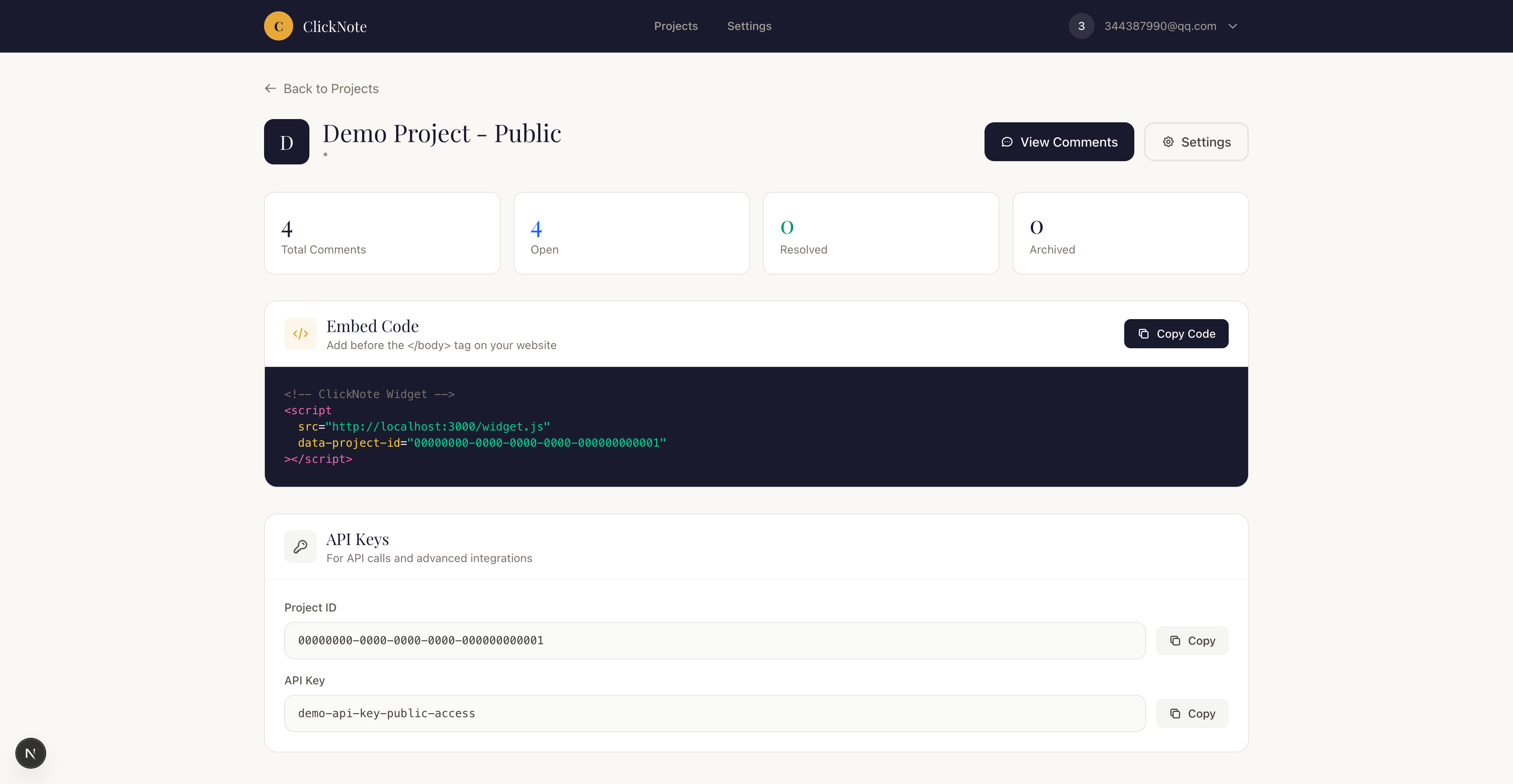Open Settings in top navigation
The width and height of the screenshot is (1513, 784).
pyautogui.click(x=749, y=26)
